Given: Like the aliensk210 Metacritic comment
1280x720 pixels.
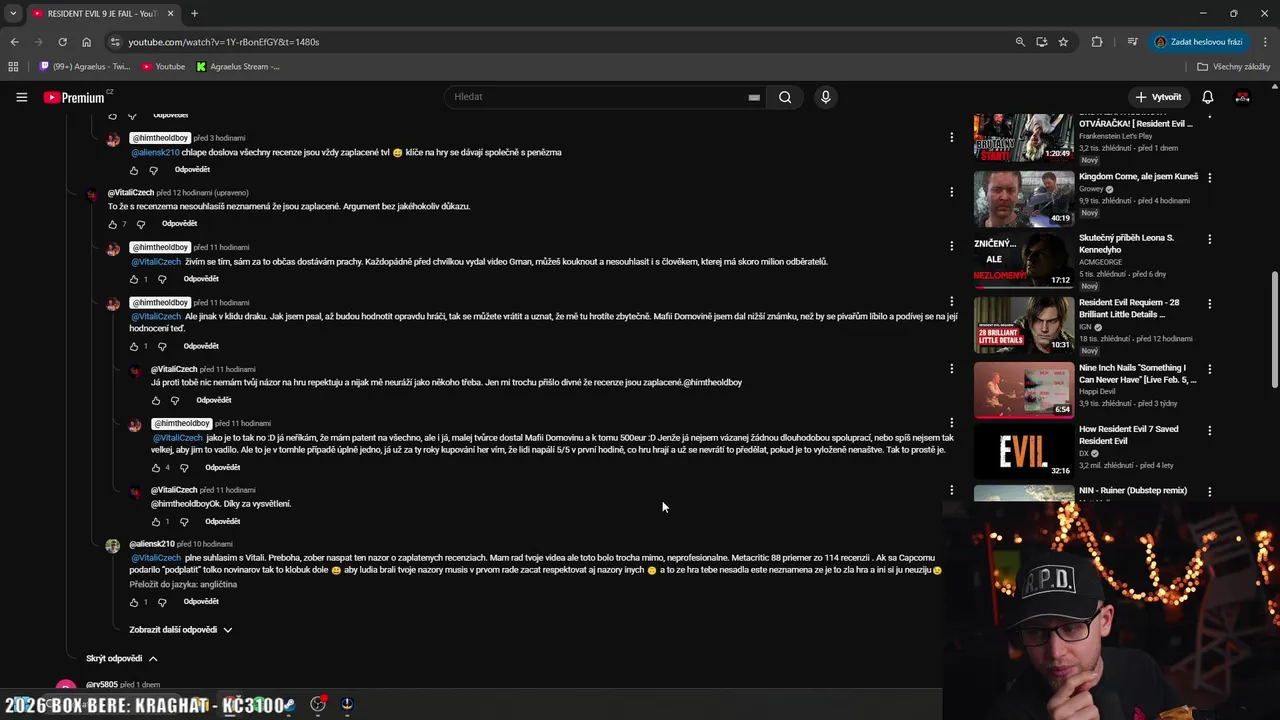Looking at the screenshot, I should (x=134, y=602).
